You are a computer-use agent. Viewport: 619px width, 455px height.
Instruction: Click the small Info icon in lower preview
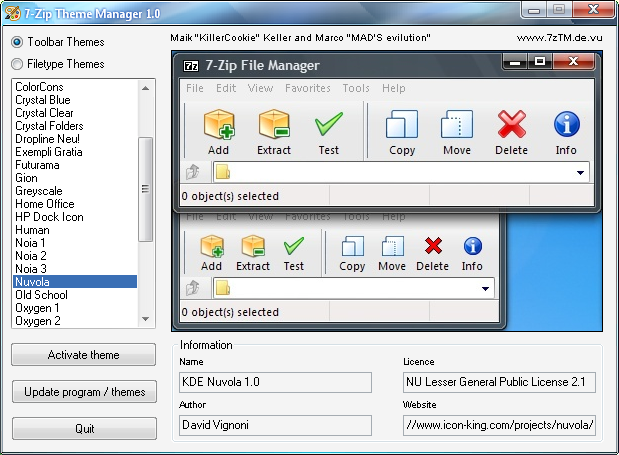(x=473, y=246)
